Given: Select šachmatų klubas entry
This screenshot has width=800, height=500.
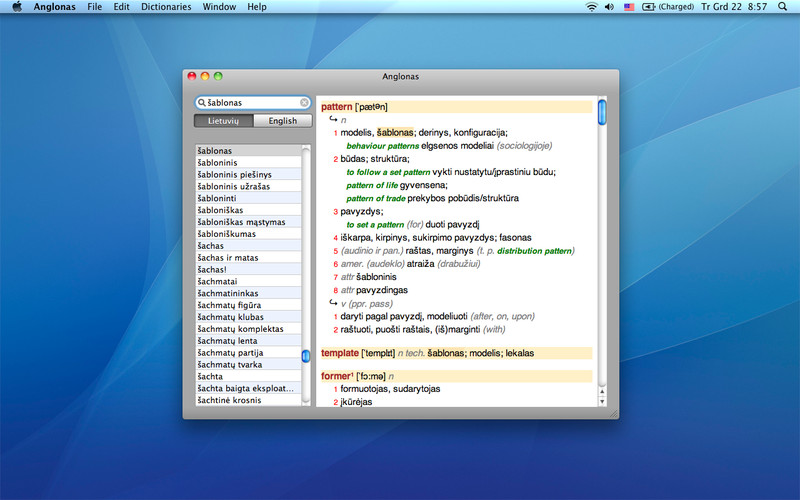Looking at the screenshot, I should (x=248, y=317).
